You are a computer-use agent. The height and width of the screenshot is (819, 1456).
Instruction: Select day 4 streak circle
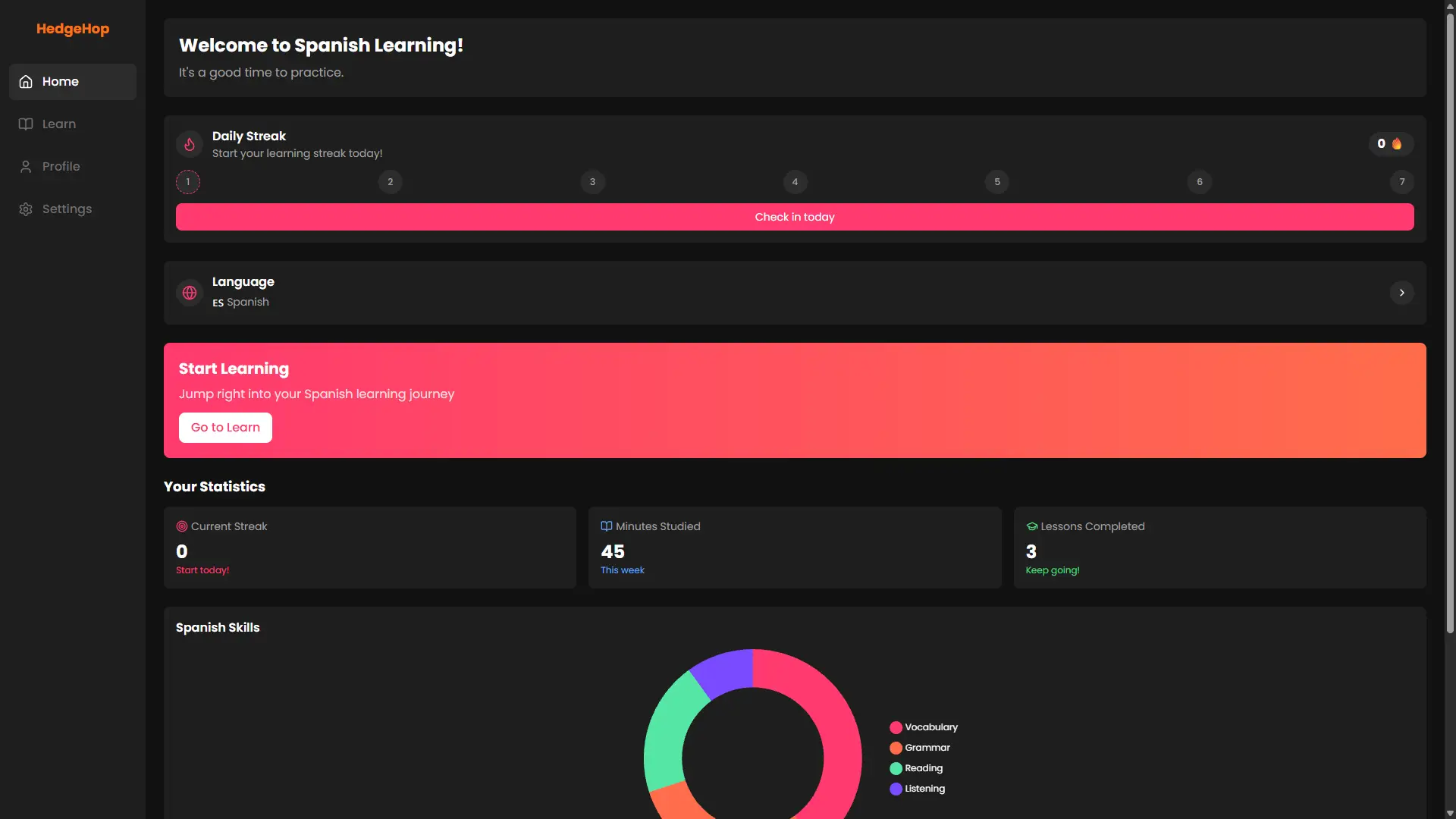pos(795,182)
